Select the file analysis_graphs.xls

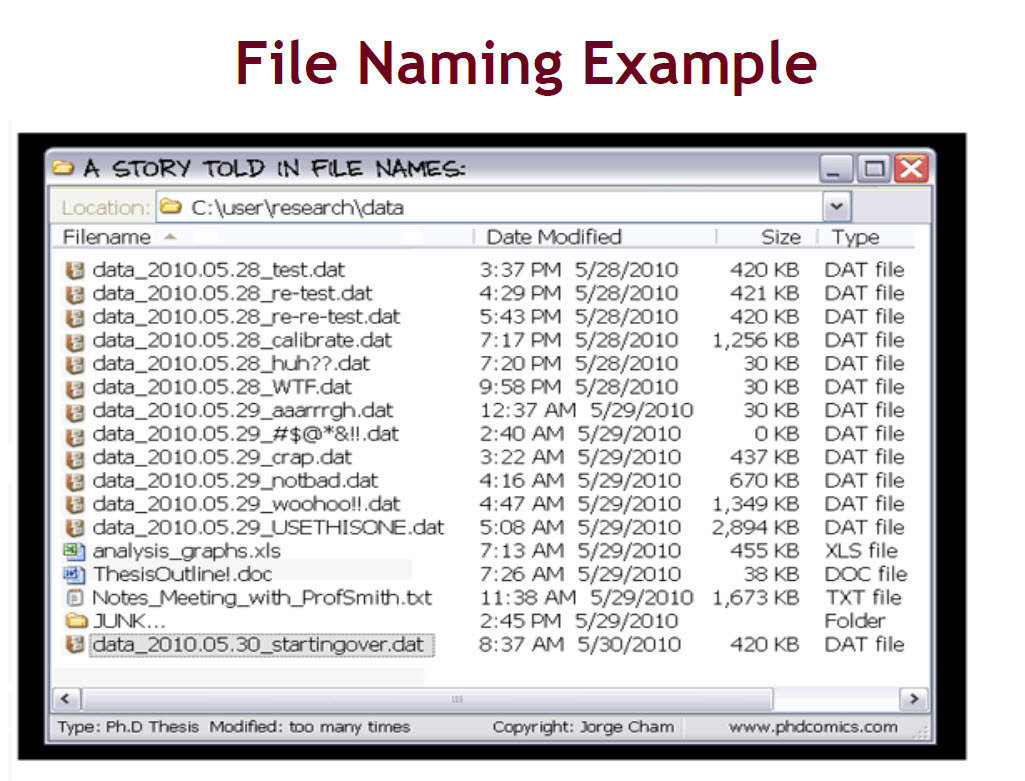point(187,551)
